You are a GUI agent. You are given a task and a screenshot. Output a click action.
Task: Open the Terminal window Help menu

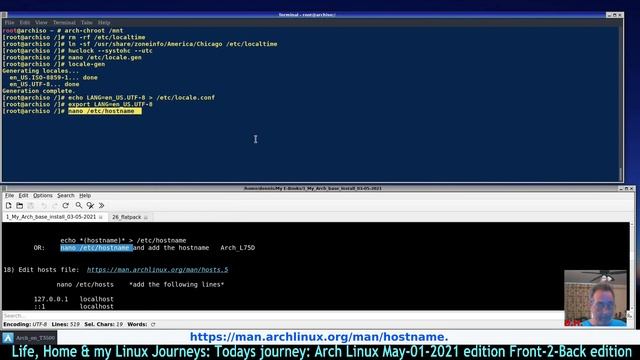(x=104, y=22)
